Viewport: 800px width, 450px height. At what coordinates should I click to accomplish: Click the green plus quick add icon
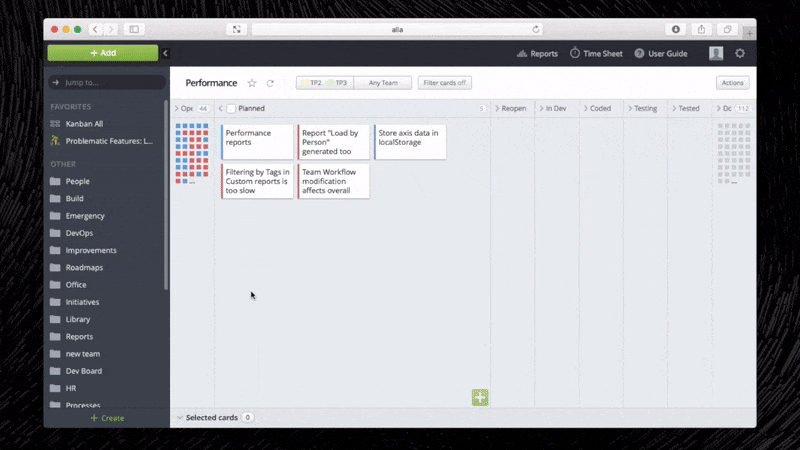pyautogui.click(x=480, y=397)
